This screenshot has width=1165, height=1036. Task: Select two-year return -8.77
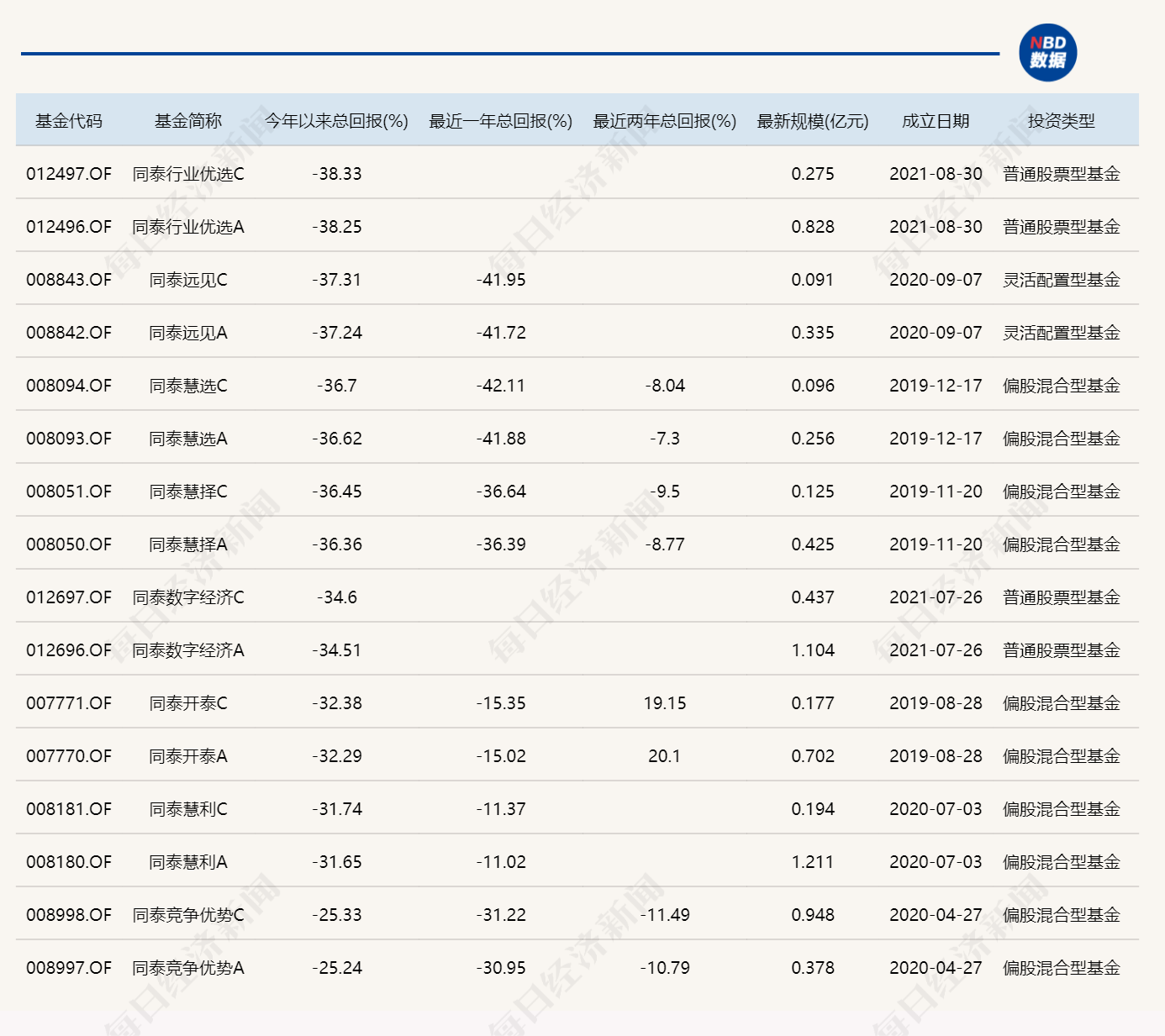(x=665, y=544)
